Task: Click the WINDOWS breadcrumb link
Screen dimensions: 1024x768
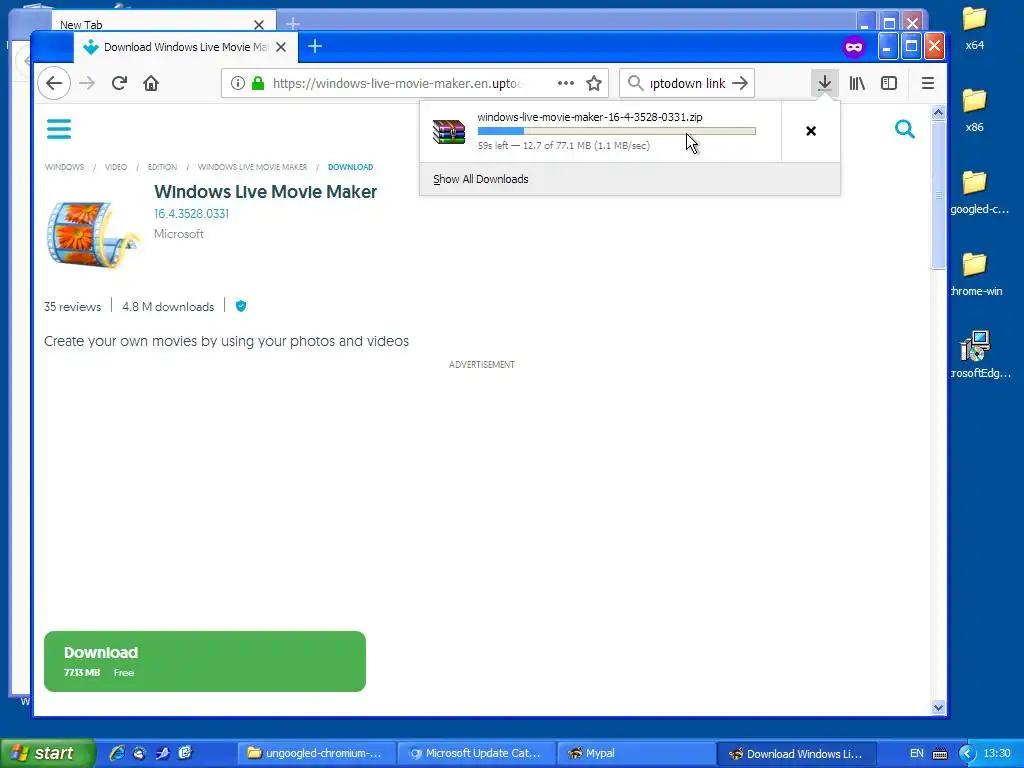Action: (x=64, y=167)
